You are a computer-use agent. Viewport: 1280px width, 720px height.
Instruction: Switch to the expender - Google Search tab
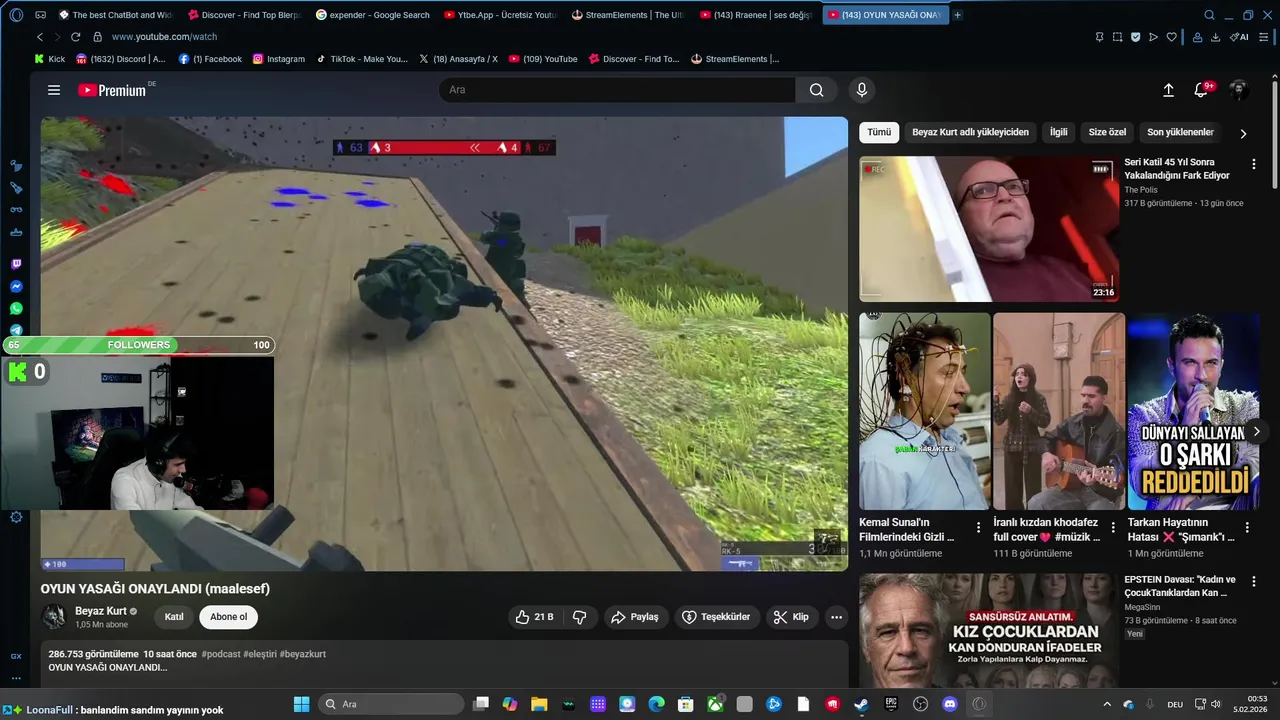click(372, 15)
